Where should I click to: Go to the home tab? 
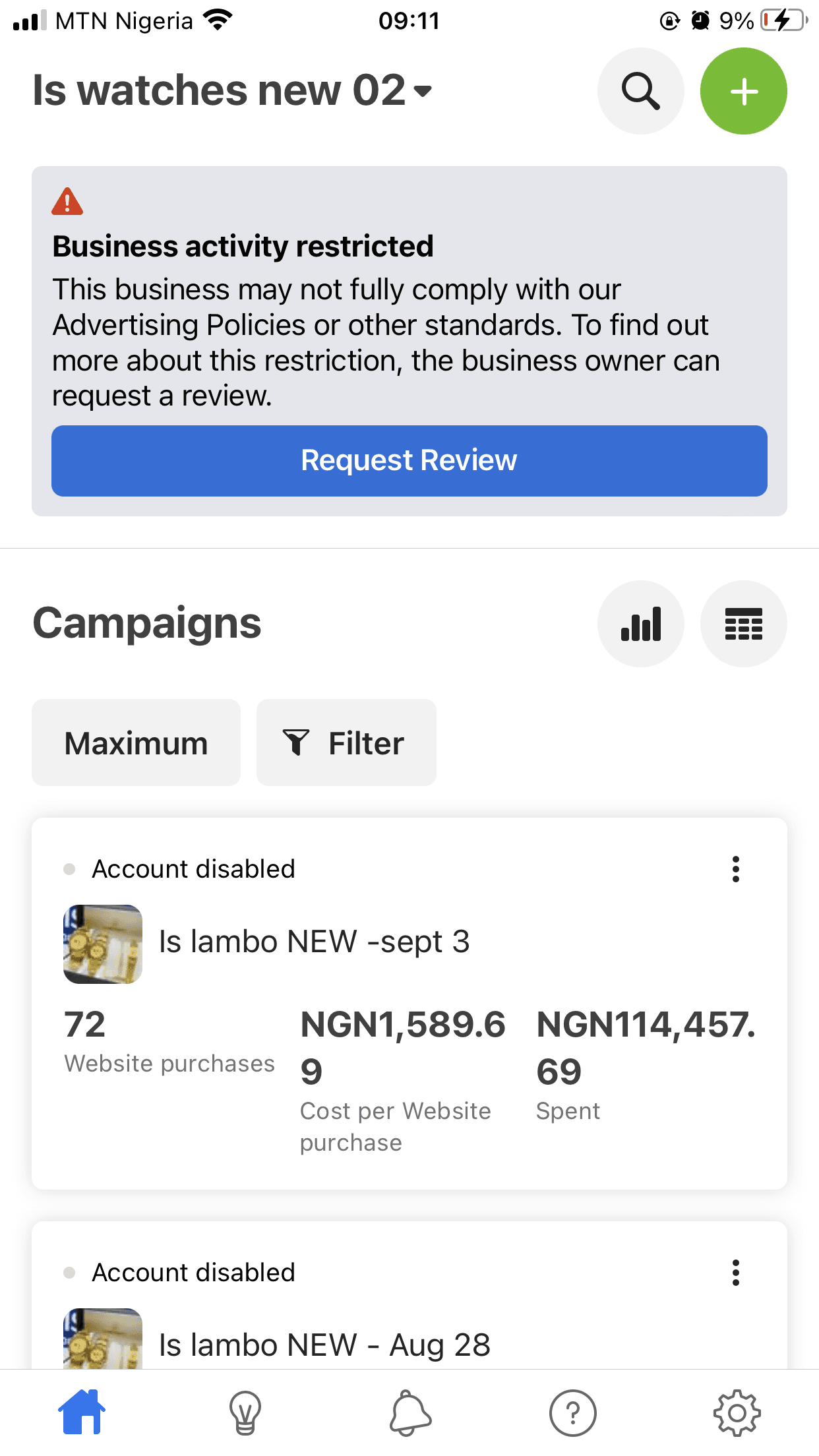[82, 1412]
